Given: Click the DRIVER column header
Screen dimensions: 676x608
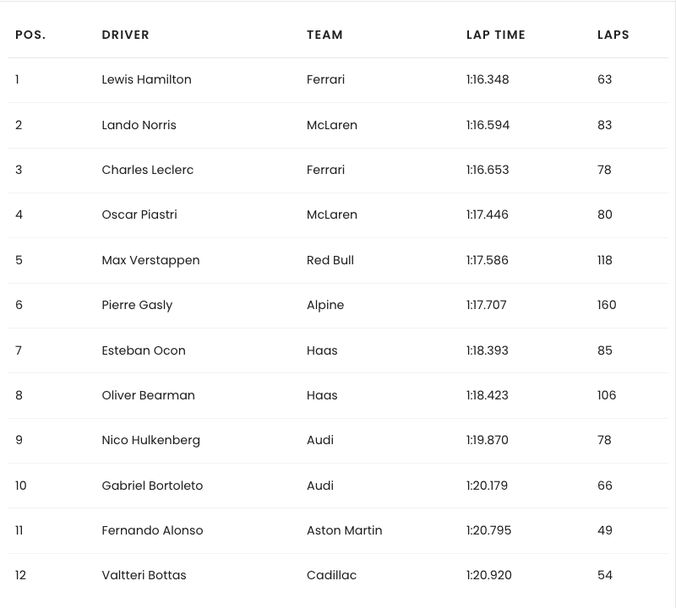Looking at the screenshot, I should click(125, 35).
